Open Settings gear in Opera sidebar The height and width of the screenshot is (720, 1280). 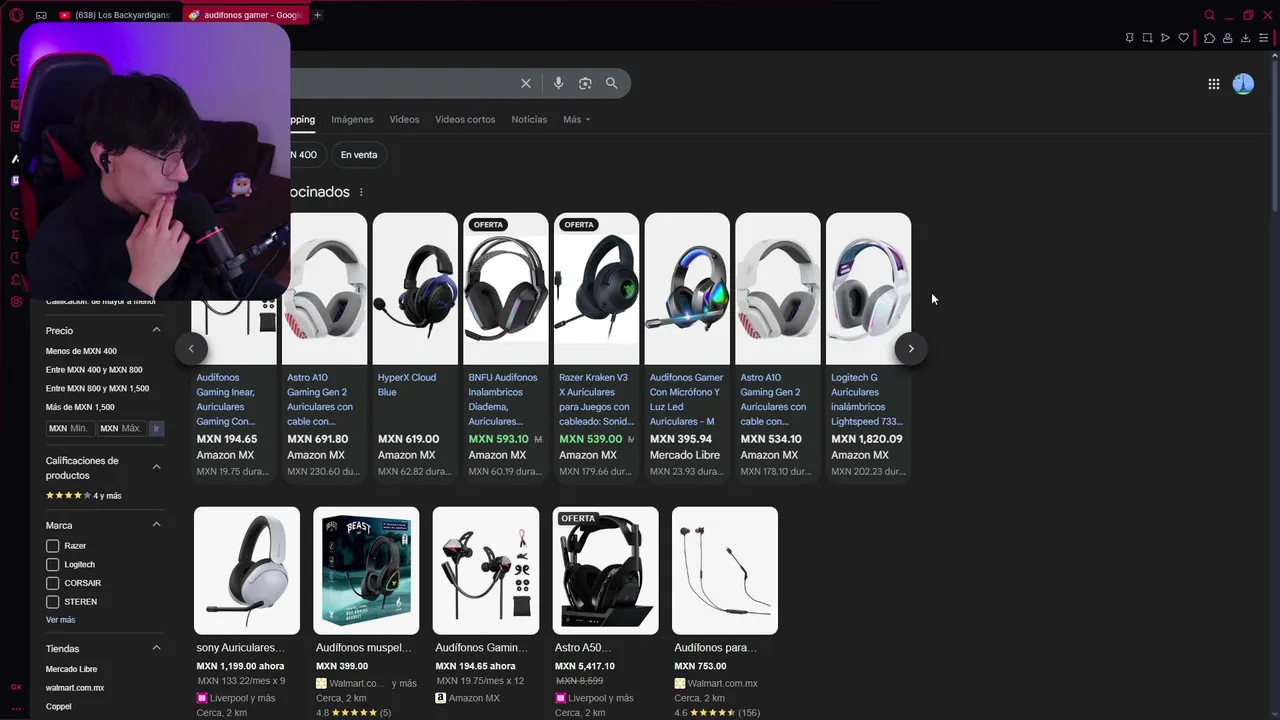(x=16, y=302)
